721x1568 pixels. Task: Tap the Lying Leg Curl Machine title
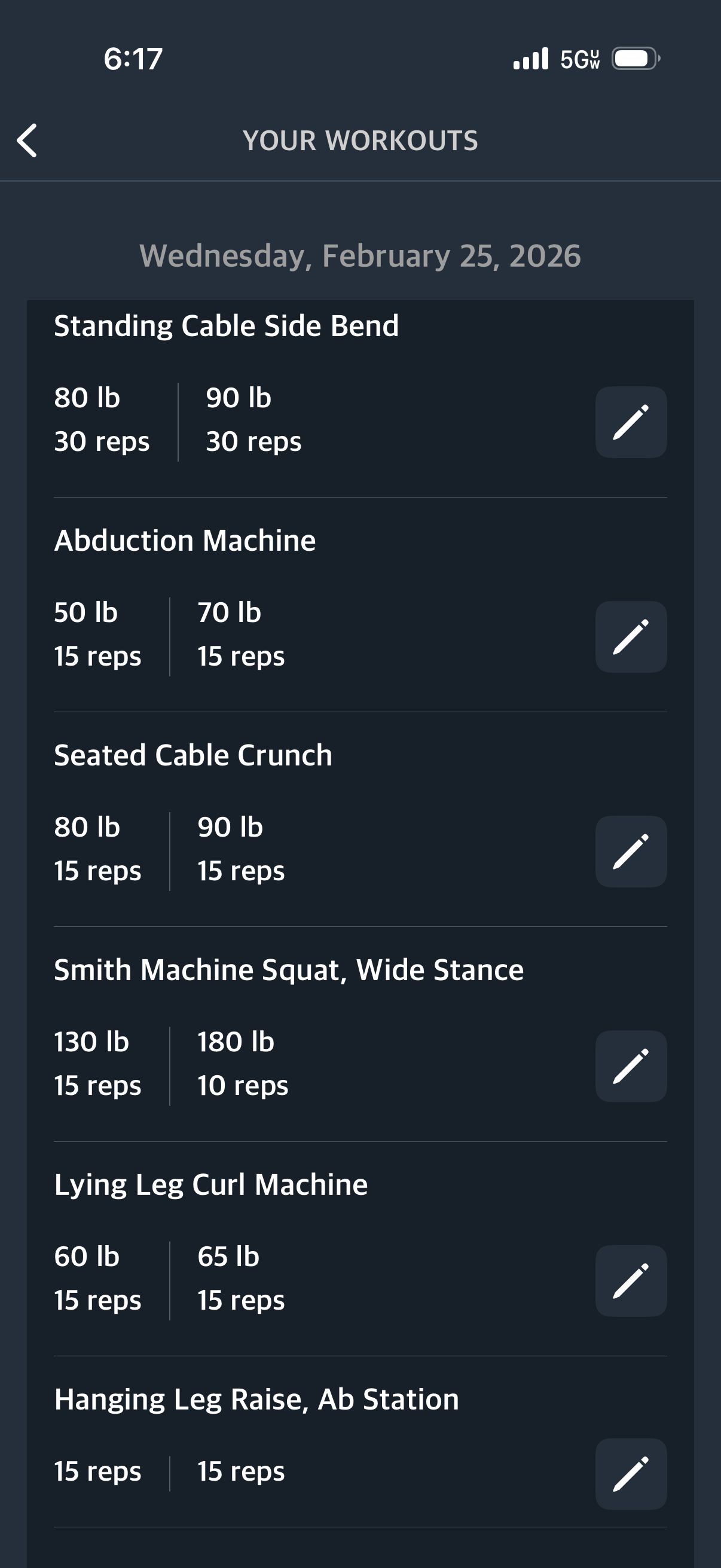click(210, 1185)
